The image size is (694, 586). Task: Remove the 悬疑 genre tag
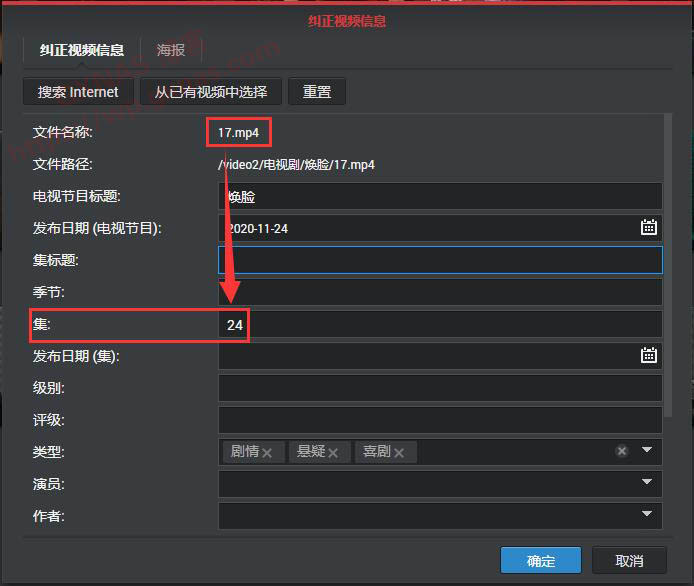point(333,453)
